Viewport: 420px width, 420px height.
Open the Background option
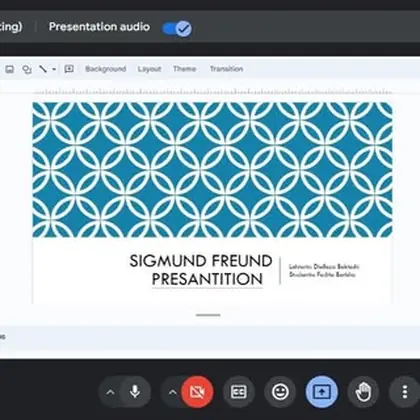point(106,69)
